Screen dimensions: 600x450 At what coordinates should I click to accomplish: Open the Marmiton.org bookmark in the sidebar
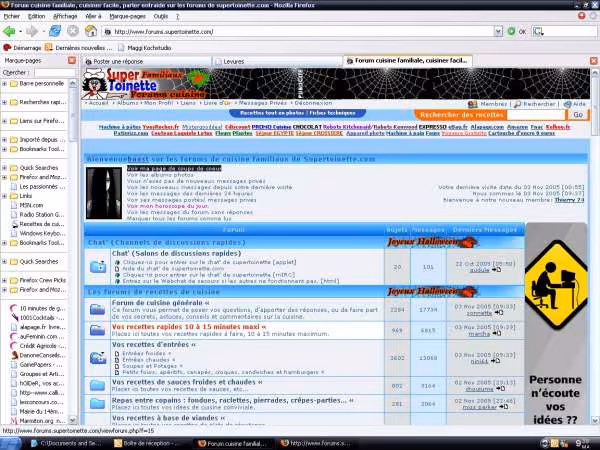pos(37,421)
